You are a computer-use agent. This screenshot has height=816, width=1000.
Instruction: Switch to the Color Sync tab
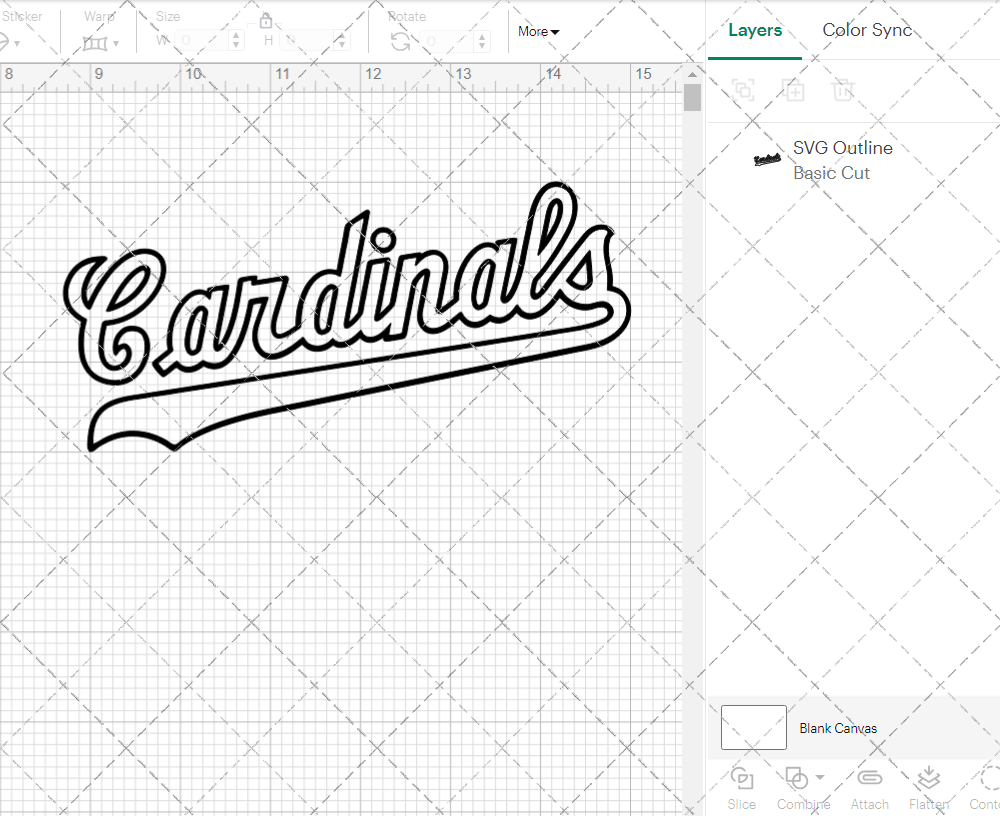pos(867,30)
